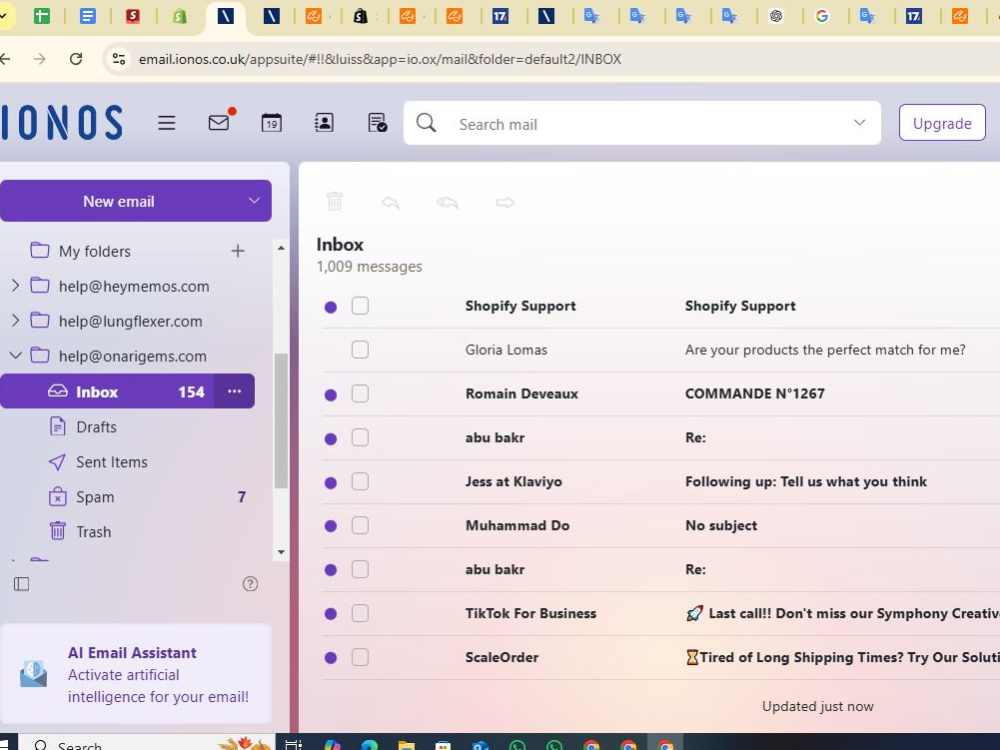Open TikTok For Business Last call email
Viewport: 1000px width, 750px height.
[x=842, y=614]
